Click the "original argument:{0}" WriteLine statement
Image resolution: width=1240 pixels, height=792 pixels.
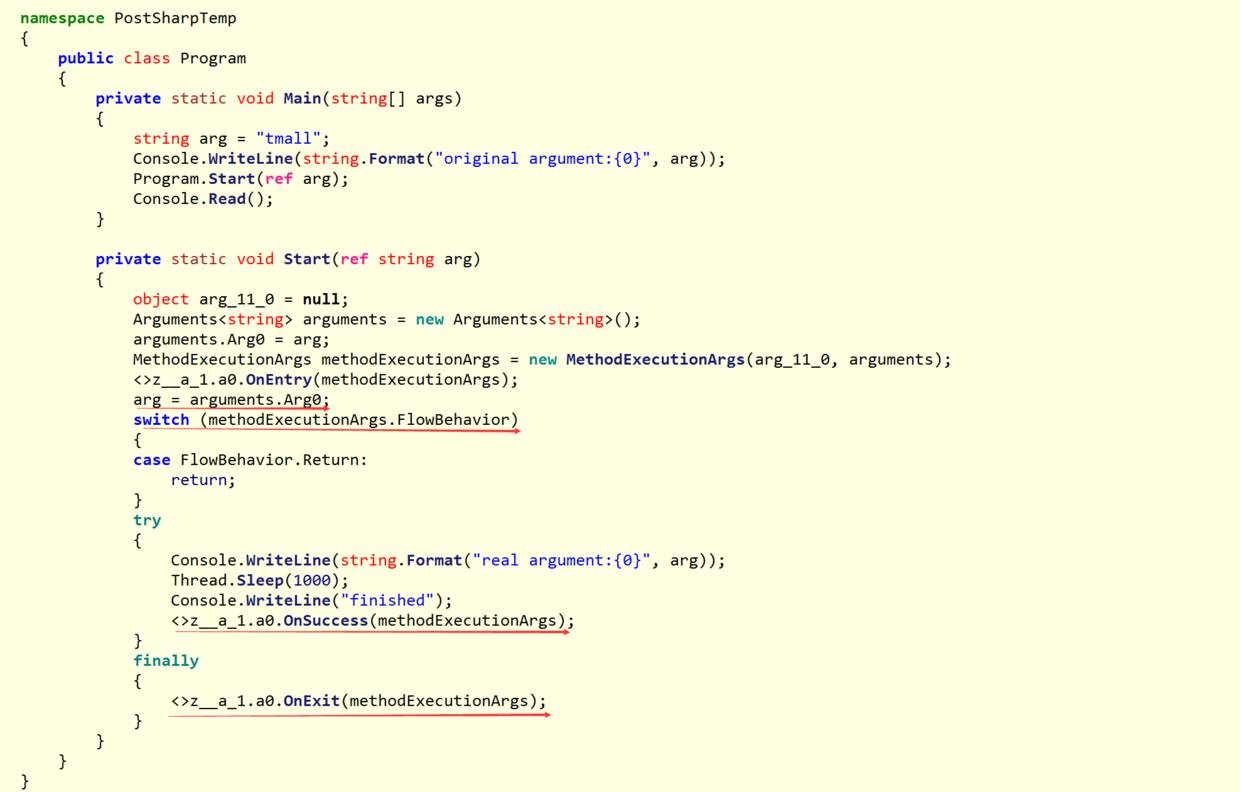coord(429,158)
